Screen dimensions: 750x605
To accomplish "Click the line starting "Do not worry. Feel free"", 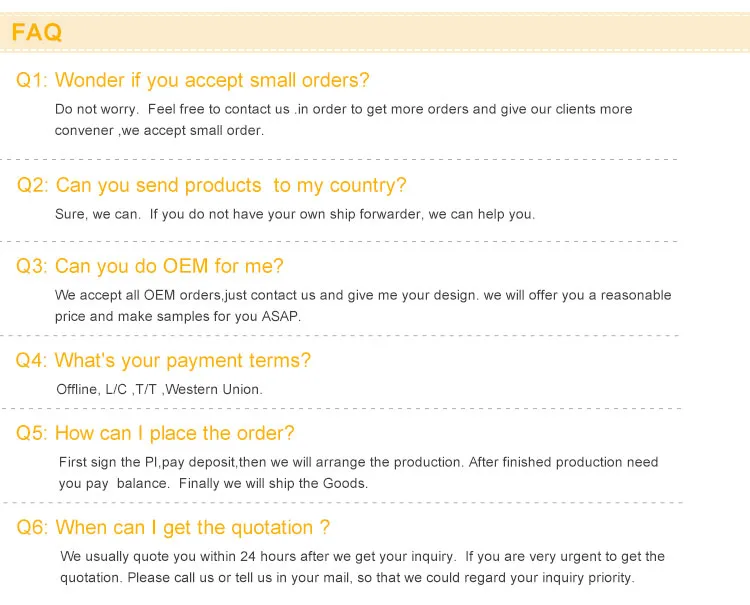I will [343, 109].
